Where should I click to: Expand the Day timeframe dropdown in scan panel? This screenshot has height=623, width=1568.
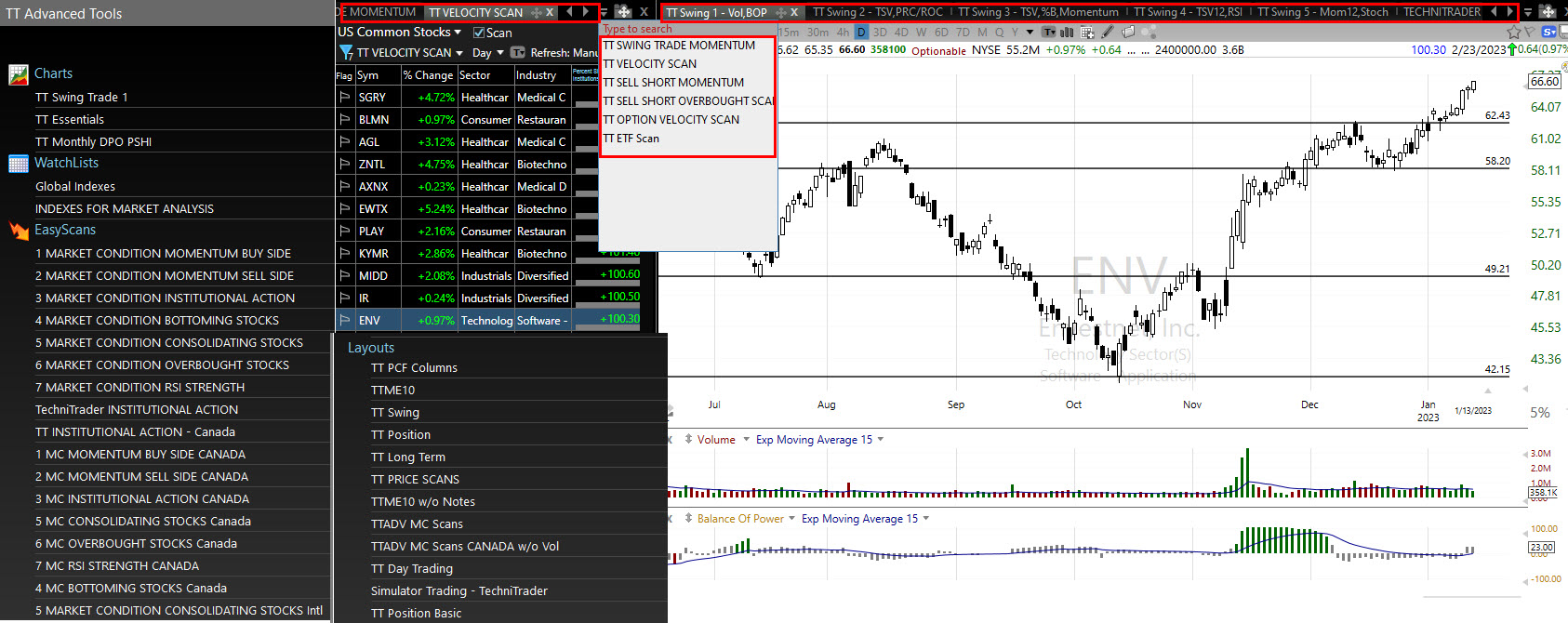pos(486,53)
